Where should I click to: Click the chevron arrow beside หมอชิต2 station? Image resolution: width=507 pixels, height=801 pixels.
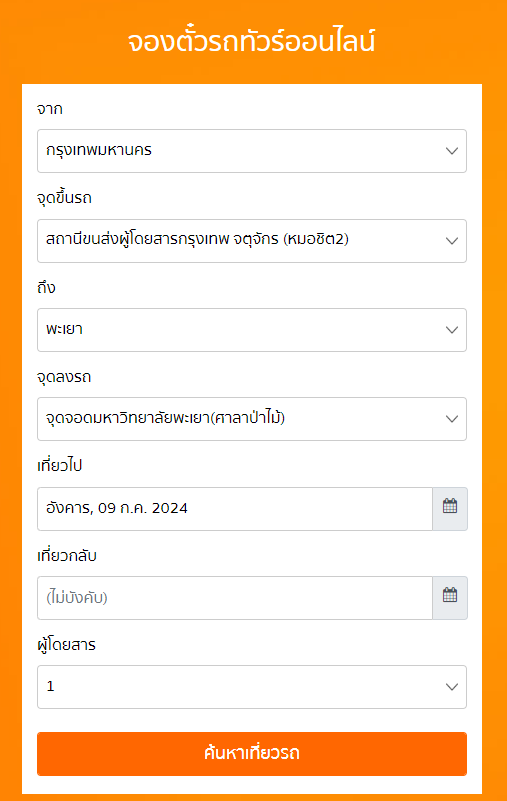point(452,241)
